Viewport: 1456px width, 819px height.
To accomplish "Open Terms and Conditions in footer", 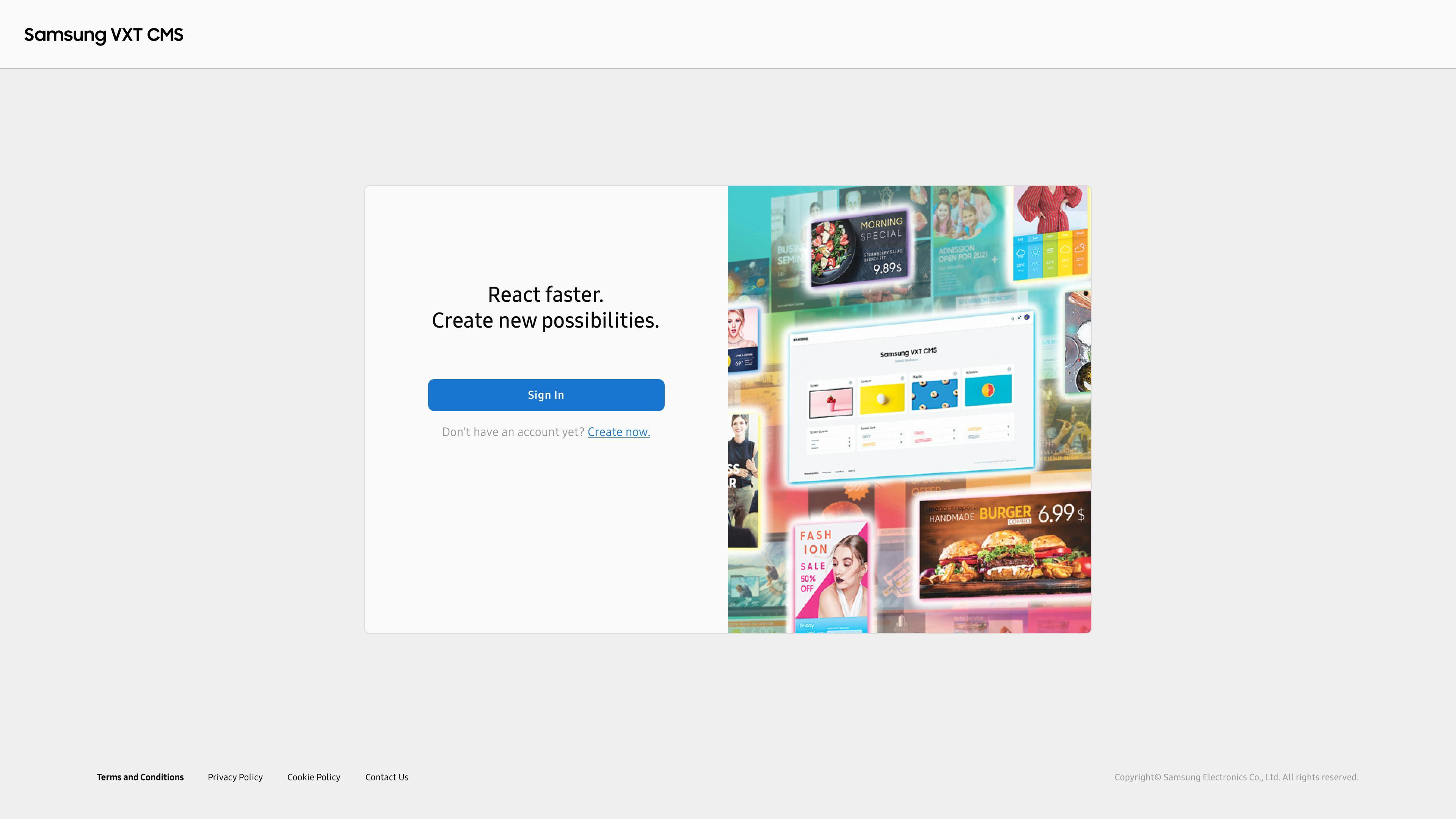I will pos(140,777).
